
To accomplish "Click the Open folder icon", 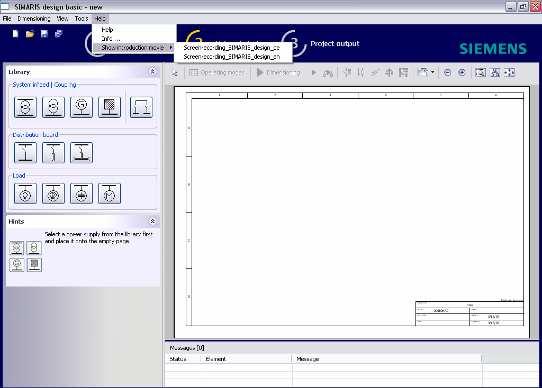I will point(30,34).
